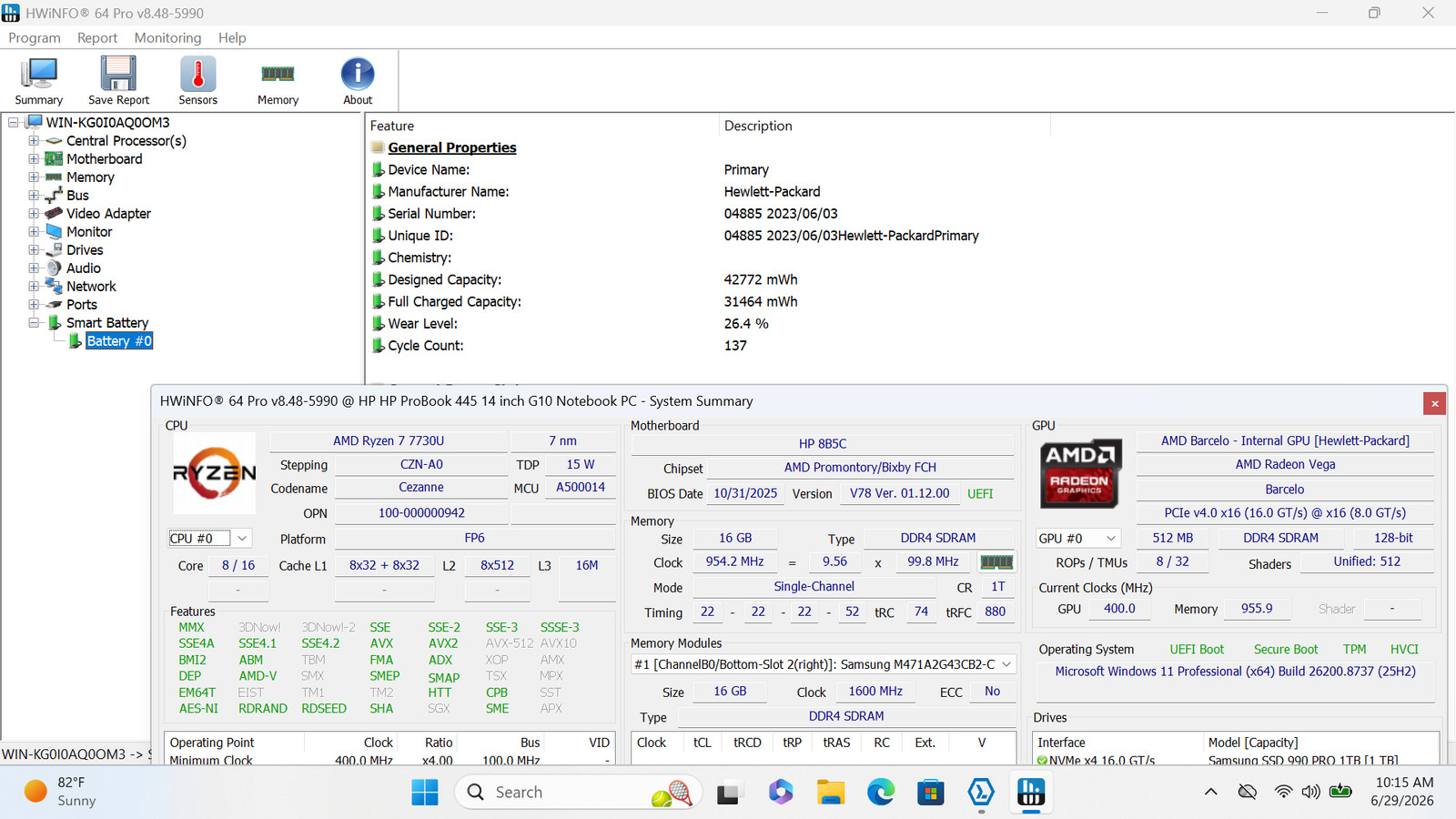This screenshot has width=1456, height=819.
Task: Open Task View on taskbar
Action: pos(728,793)
